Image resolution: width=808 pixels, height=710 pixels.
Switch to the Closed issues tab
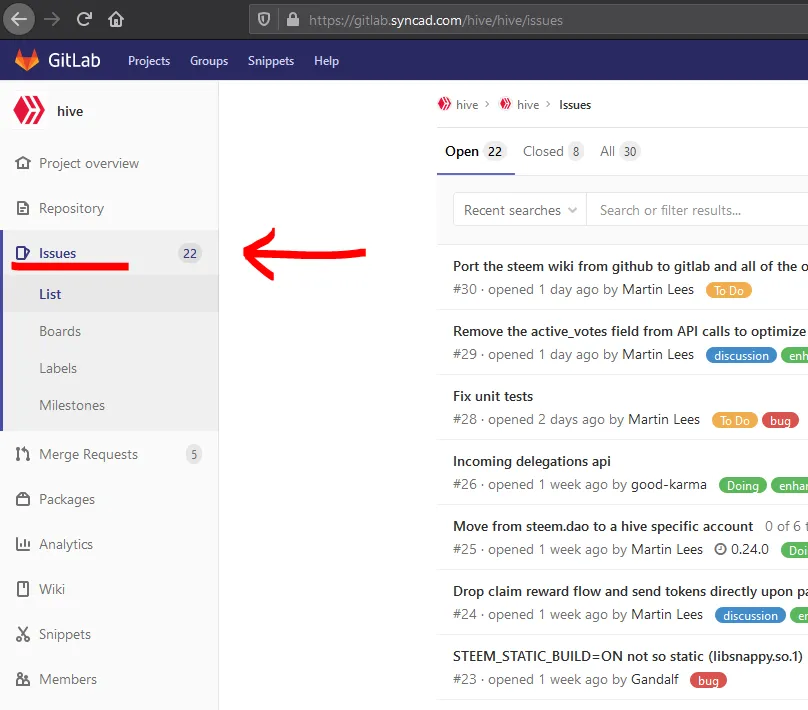(x=552, y=151)
